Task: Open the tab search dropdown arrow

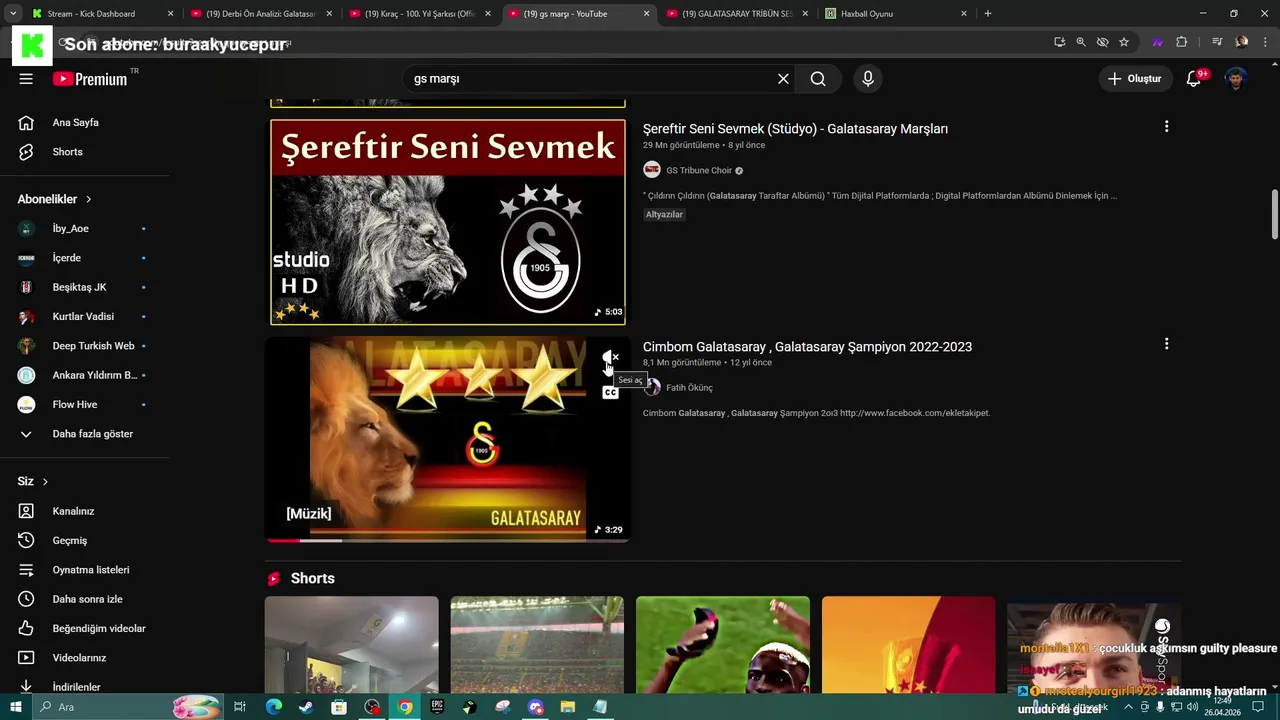Action: 13,14
